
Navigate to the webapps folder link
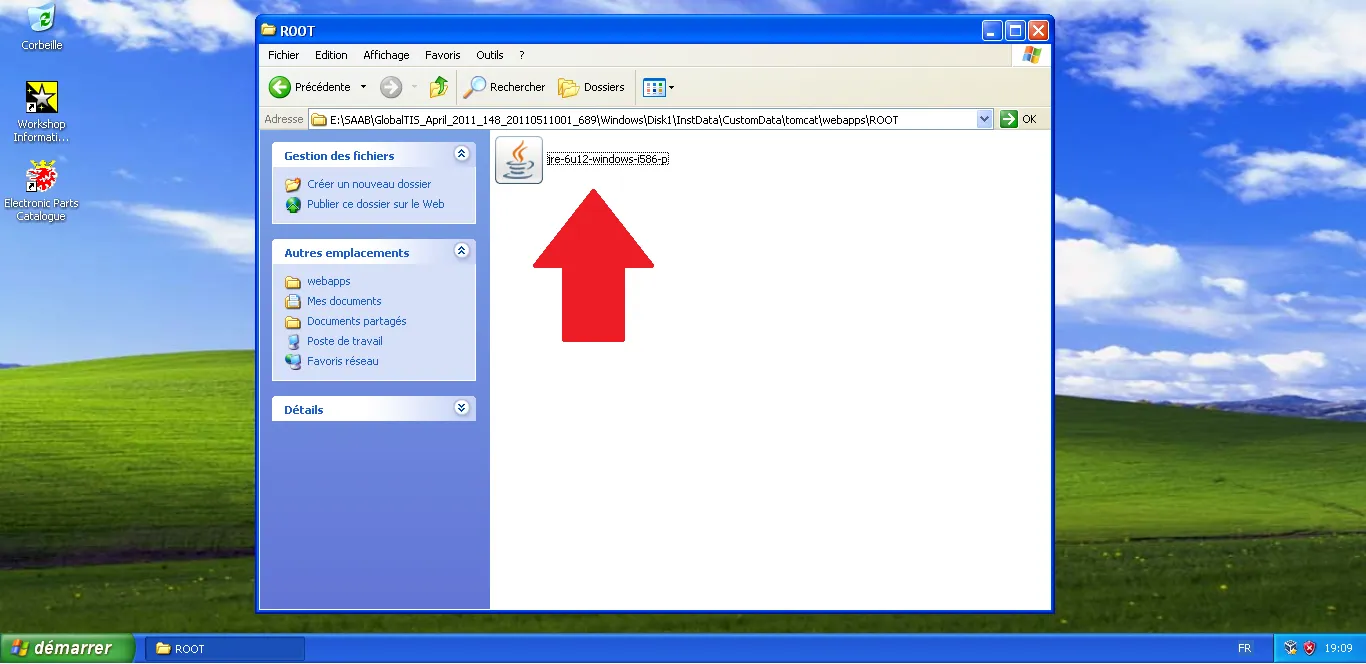pyautogui.click(x=329, y=281)
